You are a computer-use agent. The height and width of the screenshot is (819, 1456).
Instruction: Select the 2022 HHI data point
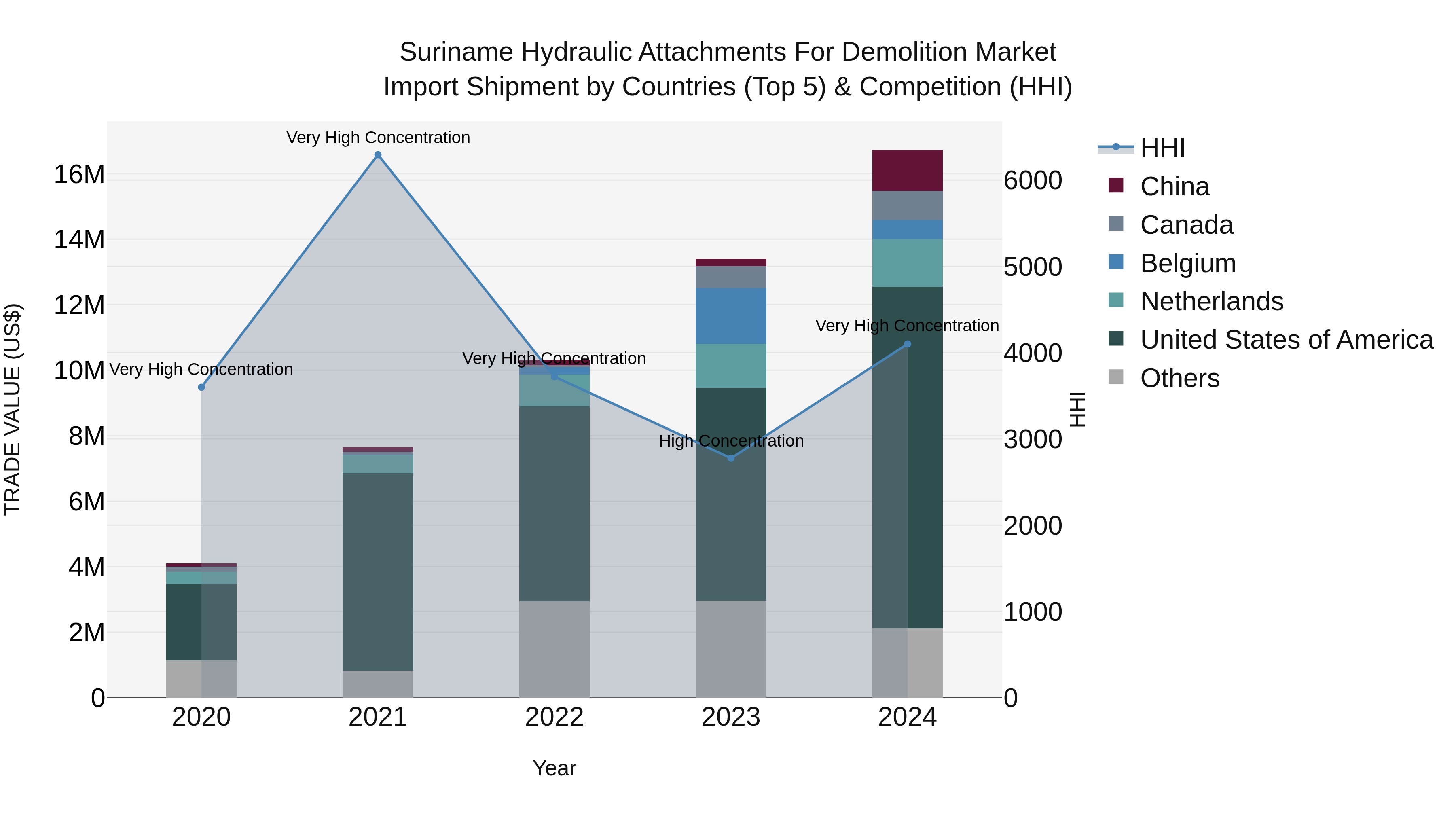(554, 376)
